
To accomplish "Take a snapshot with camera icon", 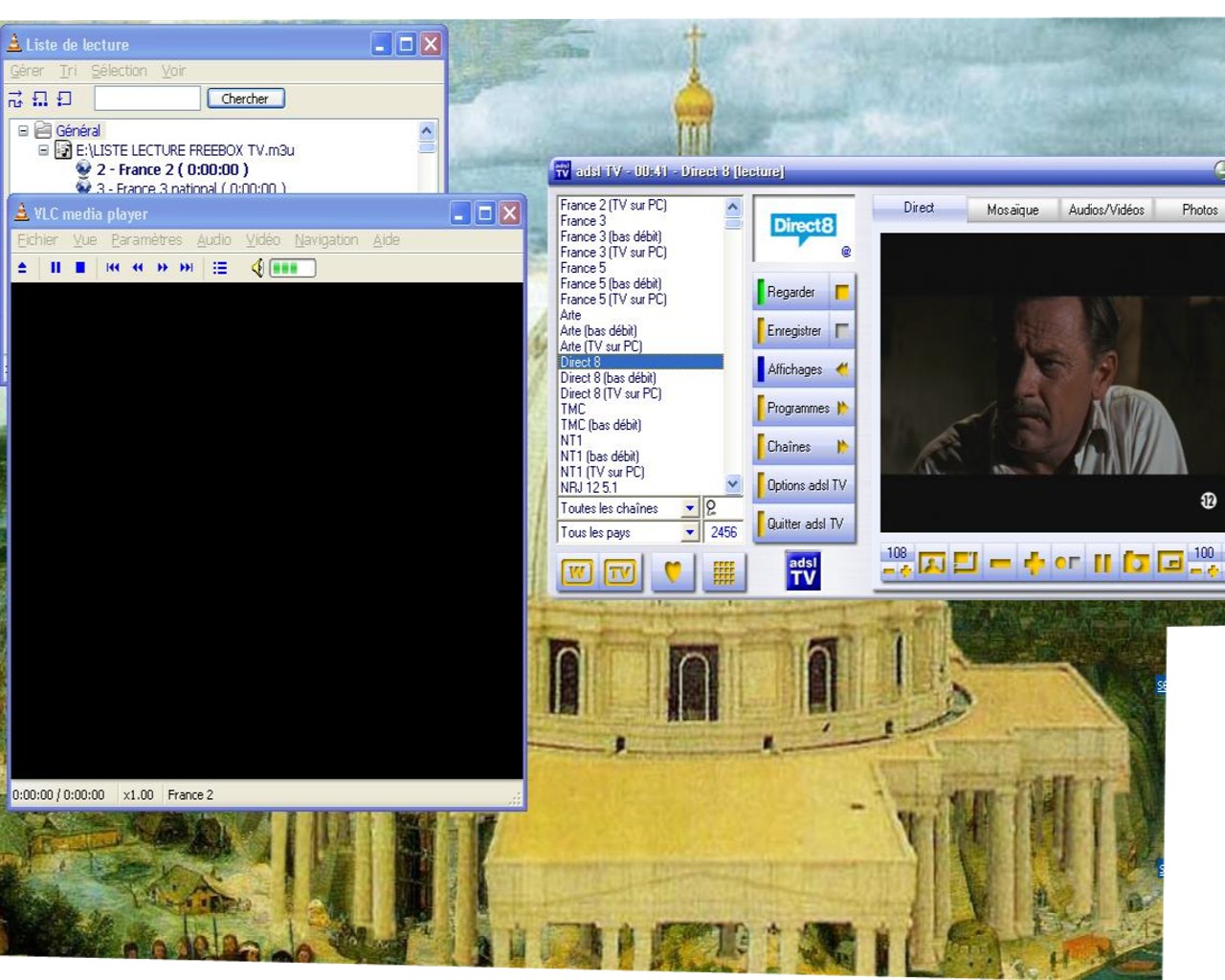I will point(1136,563).
